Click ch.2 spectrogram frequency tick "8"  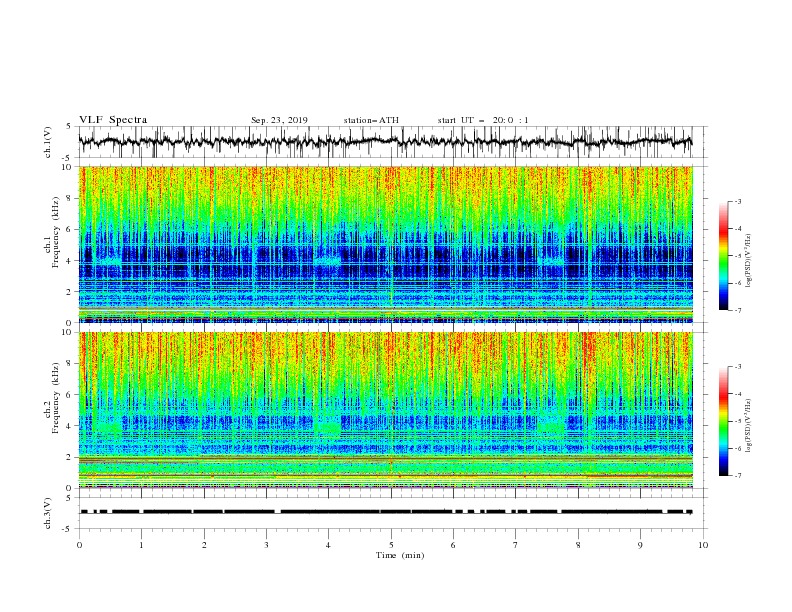69,364
